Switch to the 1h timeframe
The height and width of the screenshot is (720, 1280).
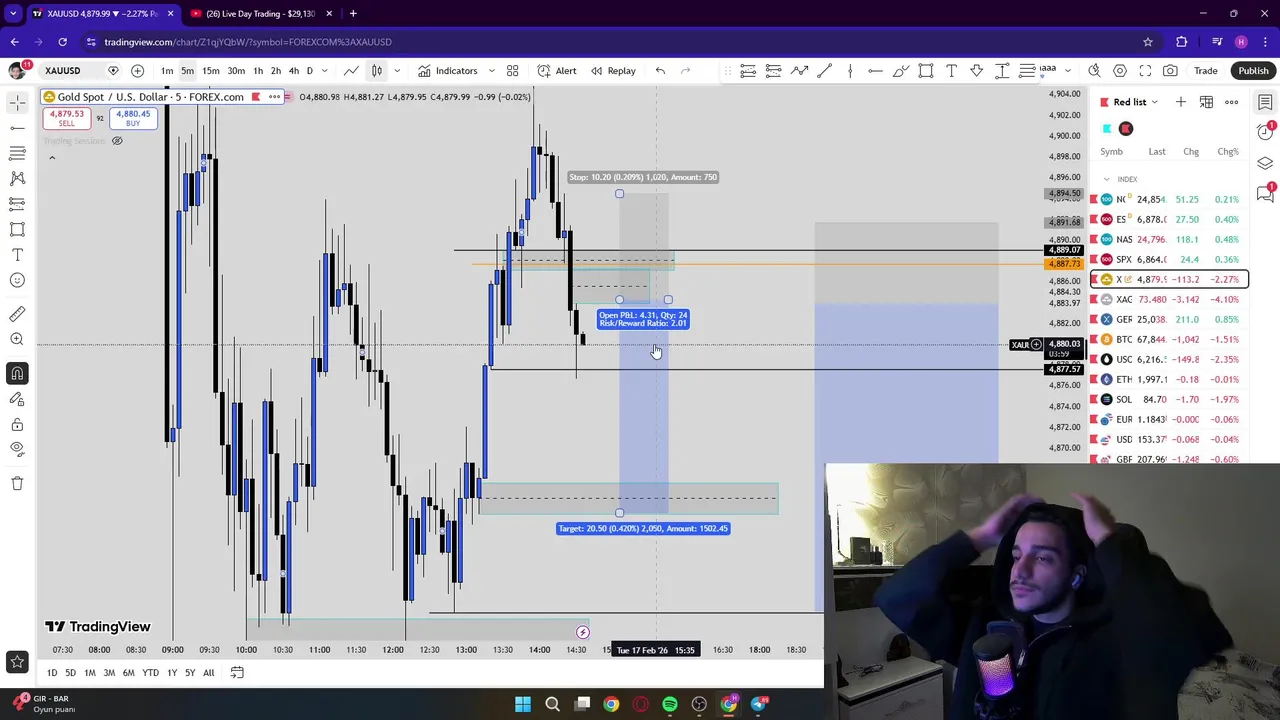pyautogui.click(x=258, y=71)
